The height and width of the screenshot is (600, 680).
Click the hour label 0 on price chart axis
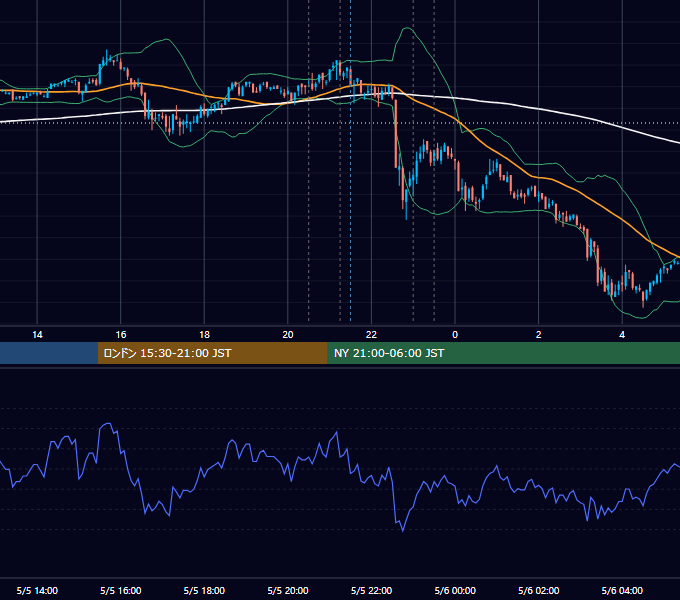pos(455,335)
